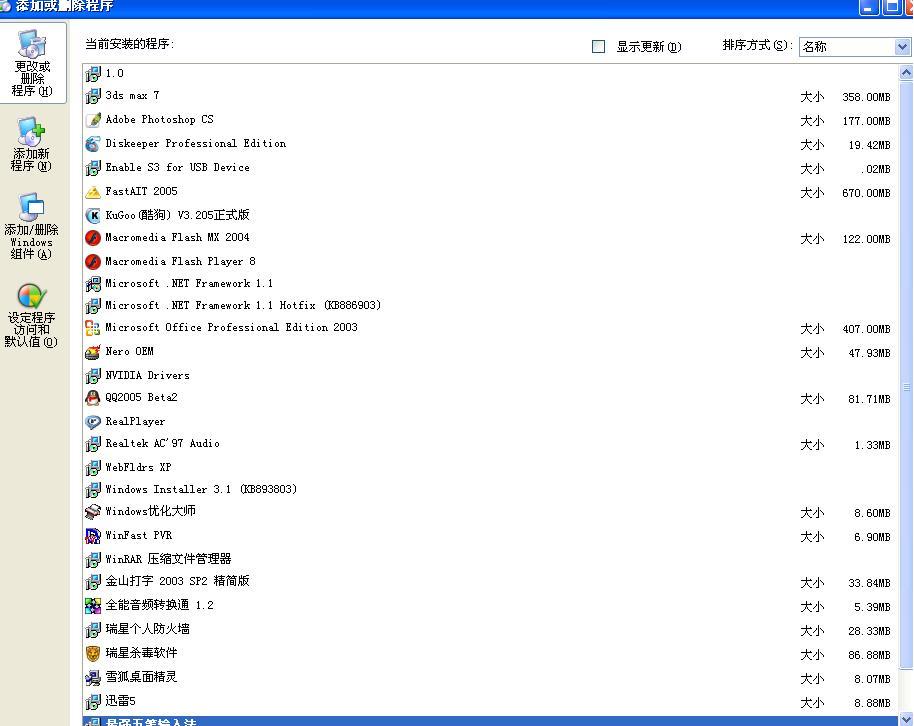The image size is (914, 726).
Task: Select the 3ds max 7 icon
Action: point(93,96)
